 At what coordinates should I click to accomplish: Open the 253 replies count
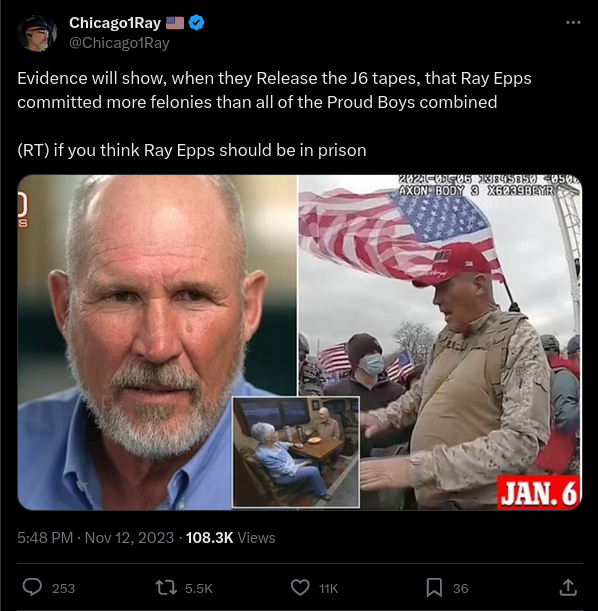tap(64, 588)
